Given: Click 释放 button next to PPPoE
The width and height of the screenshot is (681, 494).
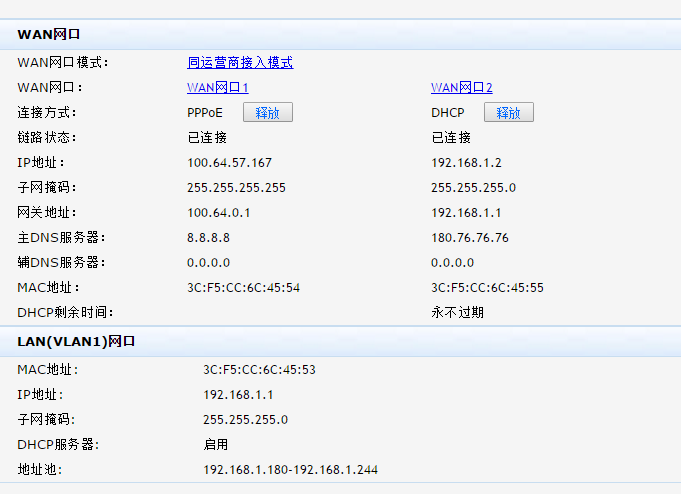Looking at the screenshot, I should 268,113.
